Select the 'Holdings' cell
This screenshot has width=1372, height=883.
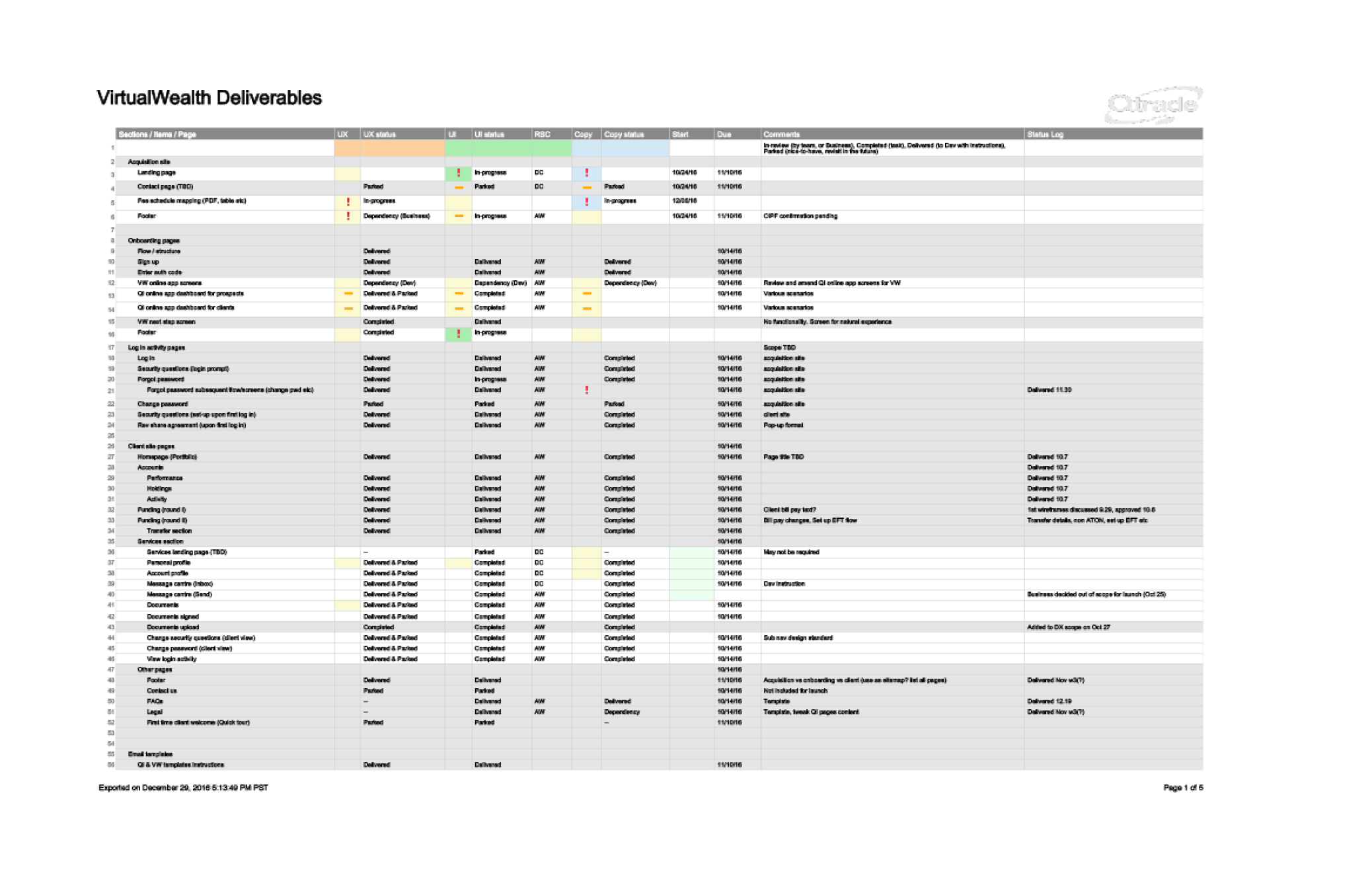[225, 489]
